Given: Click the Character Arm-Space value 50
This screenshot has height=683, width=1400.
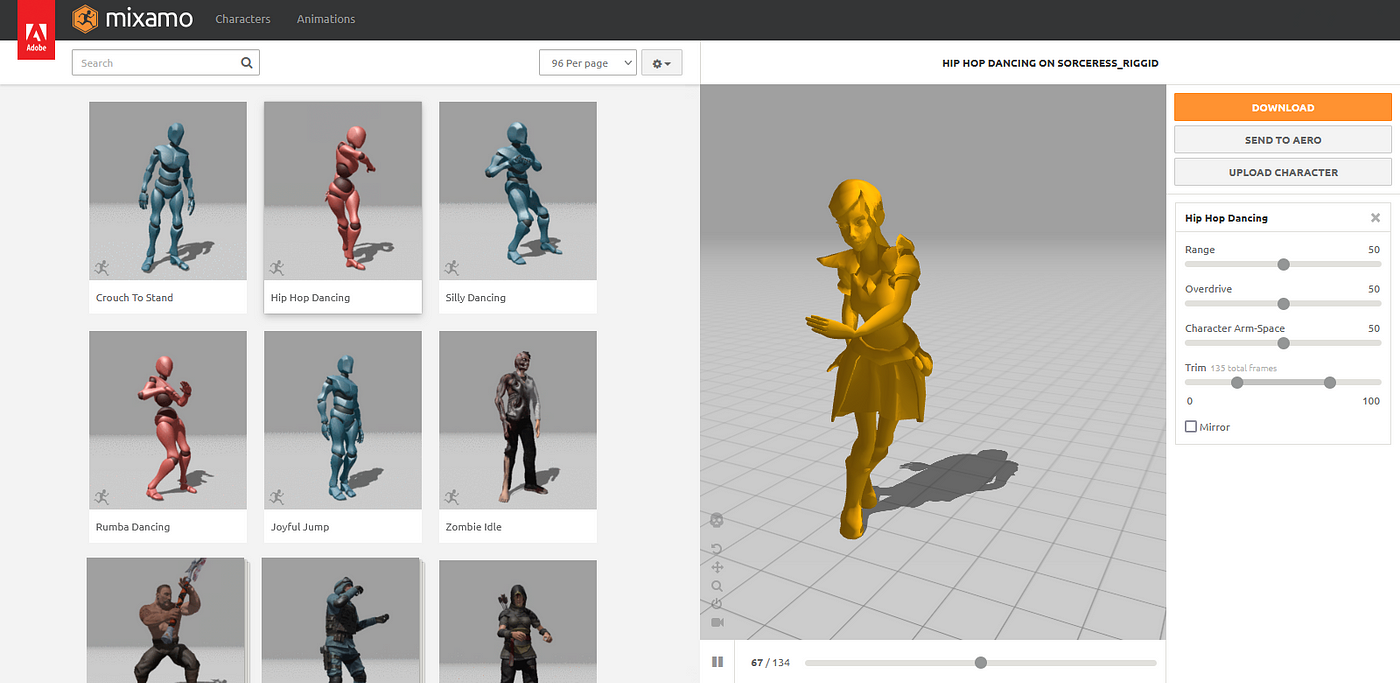Looking at the screenshot, I should 1373,328.
